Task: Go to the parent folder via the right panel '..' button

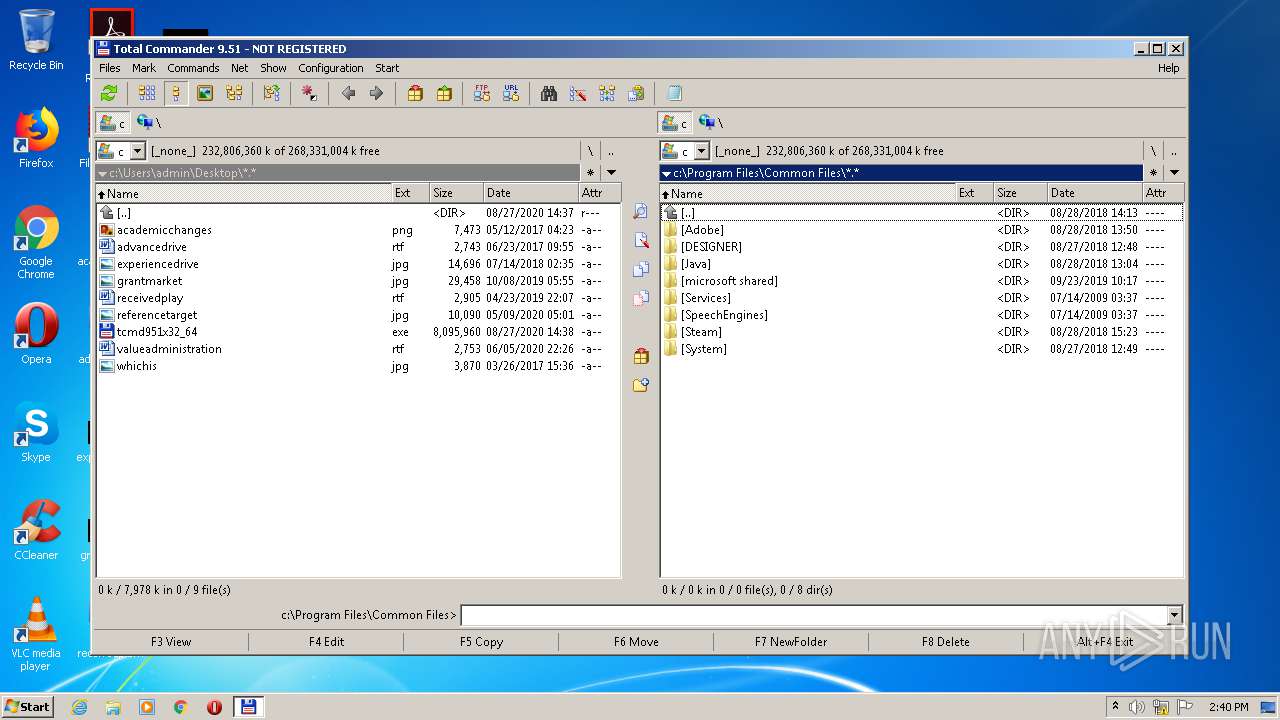Action: [x=1174, y=151]
